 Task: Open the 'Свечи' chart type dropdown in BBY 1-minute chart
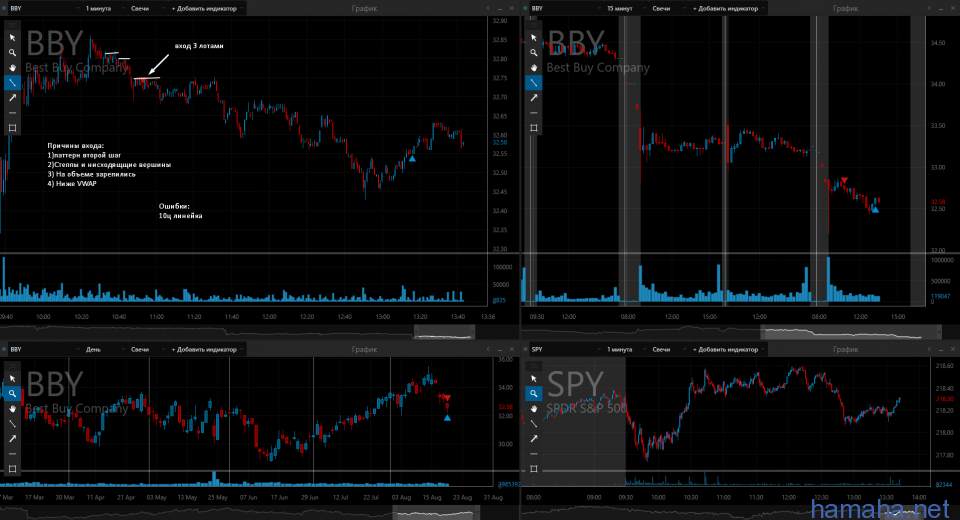tap(146, 9)
